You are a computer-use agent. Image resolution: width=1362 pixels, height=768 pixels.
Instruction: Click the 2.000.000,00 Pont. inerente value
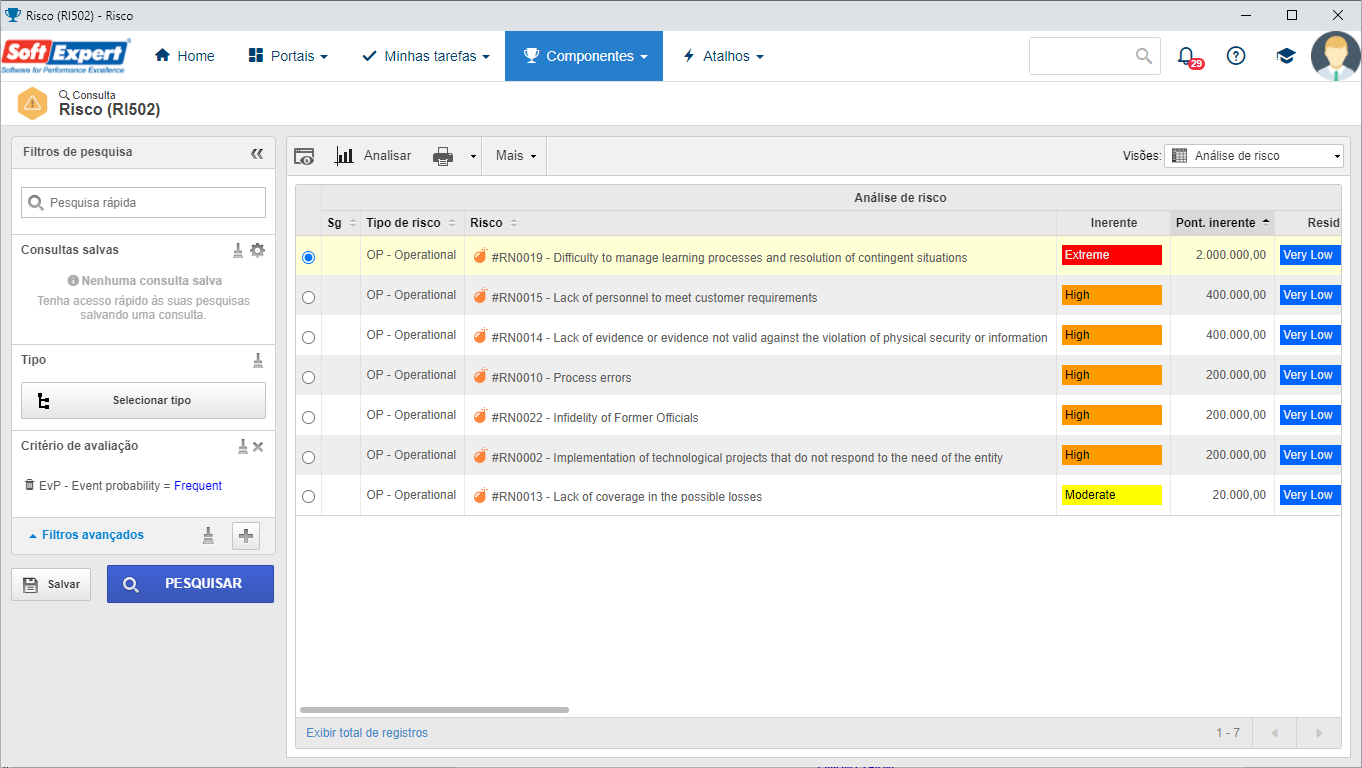(x=1230, y=256)
